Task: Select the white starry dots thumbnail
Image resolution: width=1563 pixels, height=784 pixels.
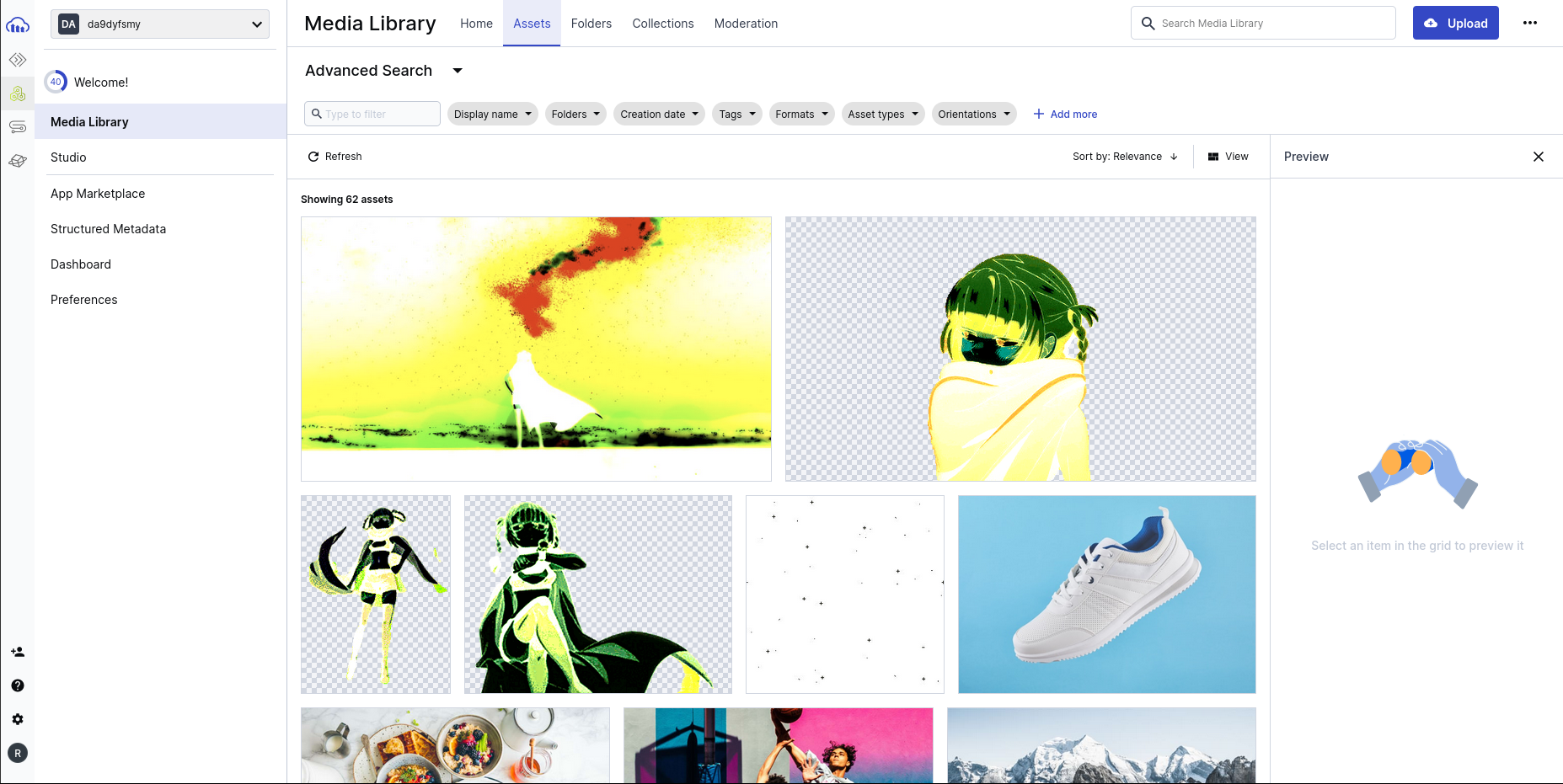Action: (x=845, y=595)
